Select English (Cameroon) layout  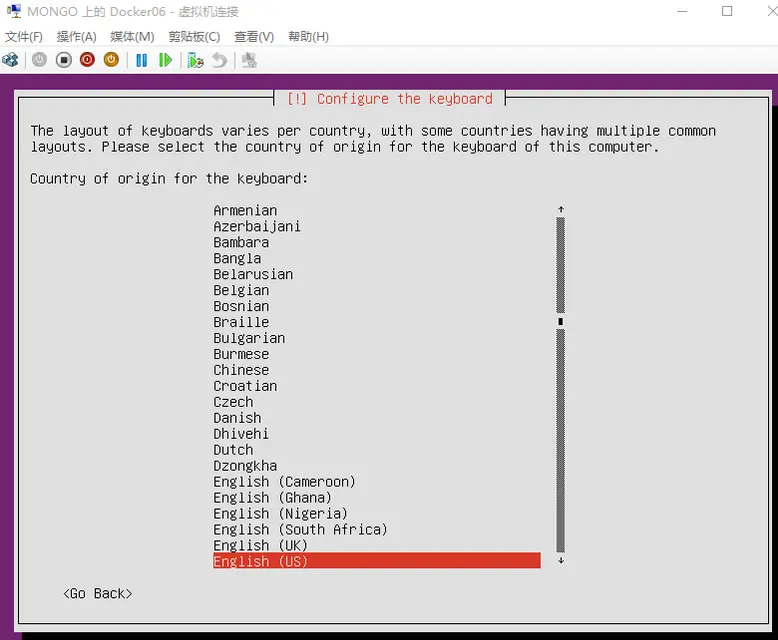(284, 482)
